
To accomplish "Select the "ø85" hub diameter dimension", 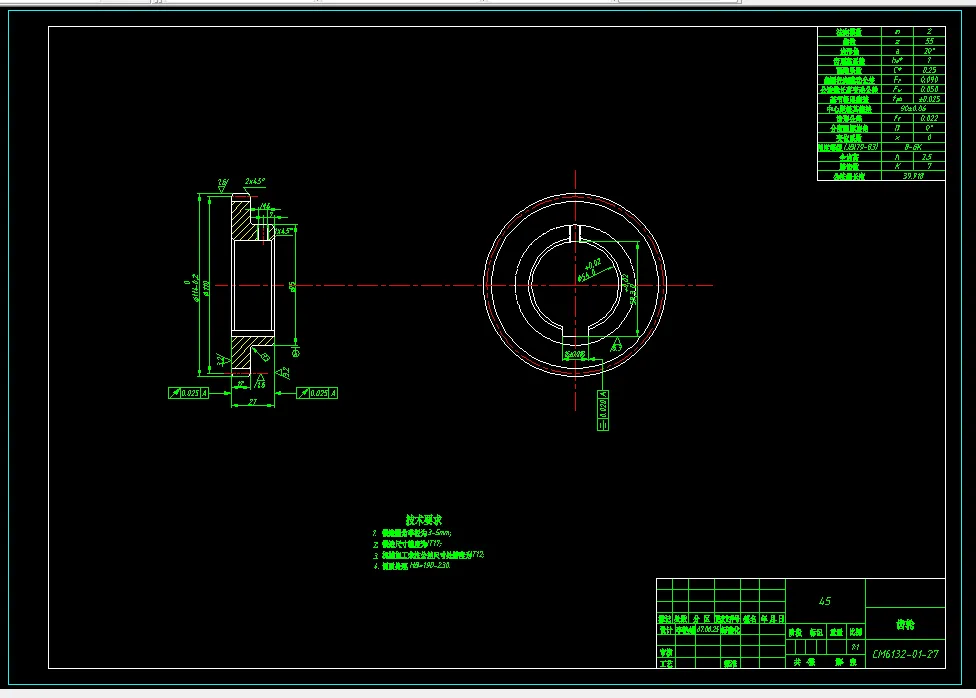I will (293, 286).
